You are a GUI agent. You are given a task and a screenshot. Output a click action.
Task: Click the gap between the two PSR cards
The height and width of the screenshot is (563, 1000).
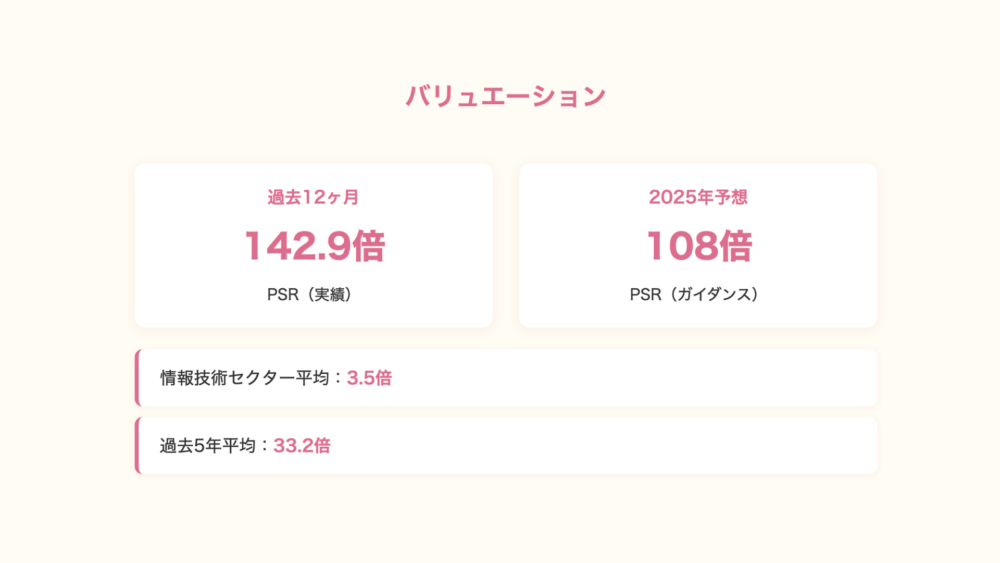[506, 246]
